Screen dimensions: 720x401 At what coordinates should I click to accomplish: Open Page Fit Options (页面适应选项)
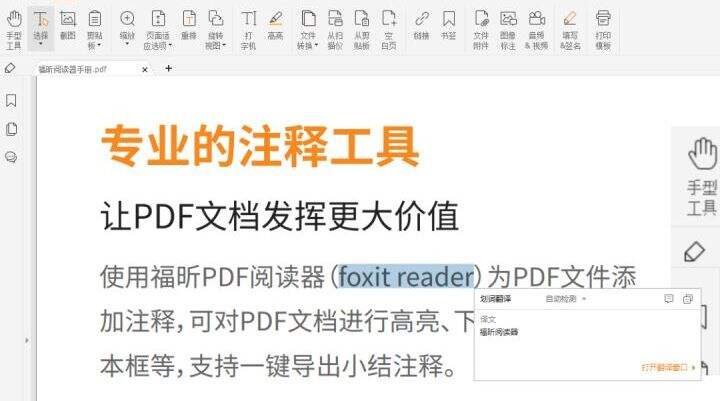158,29
